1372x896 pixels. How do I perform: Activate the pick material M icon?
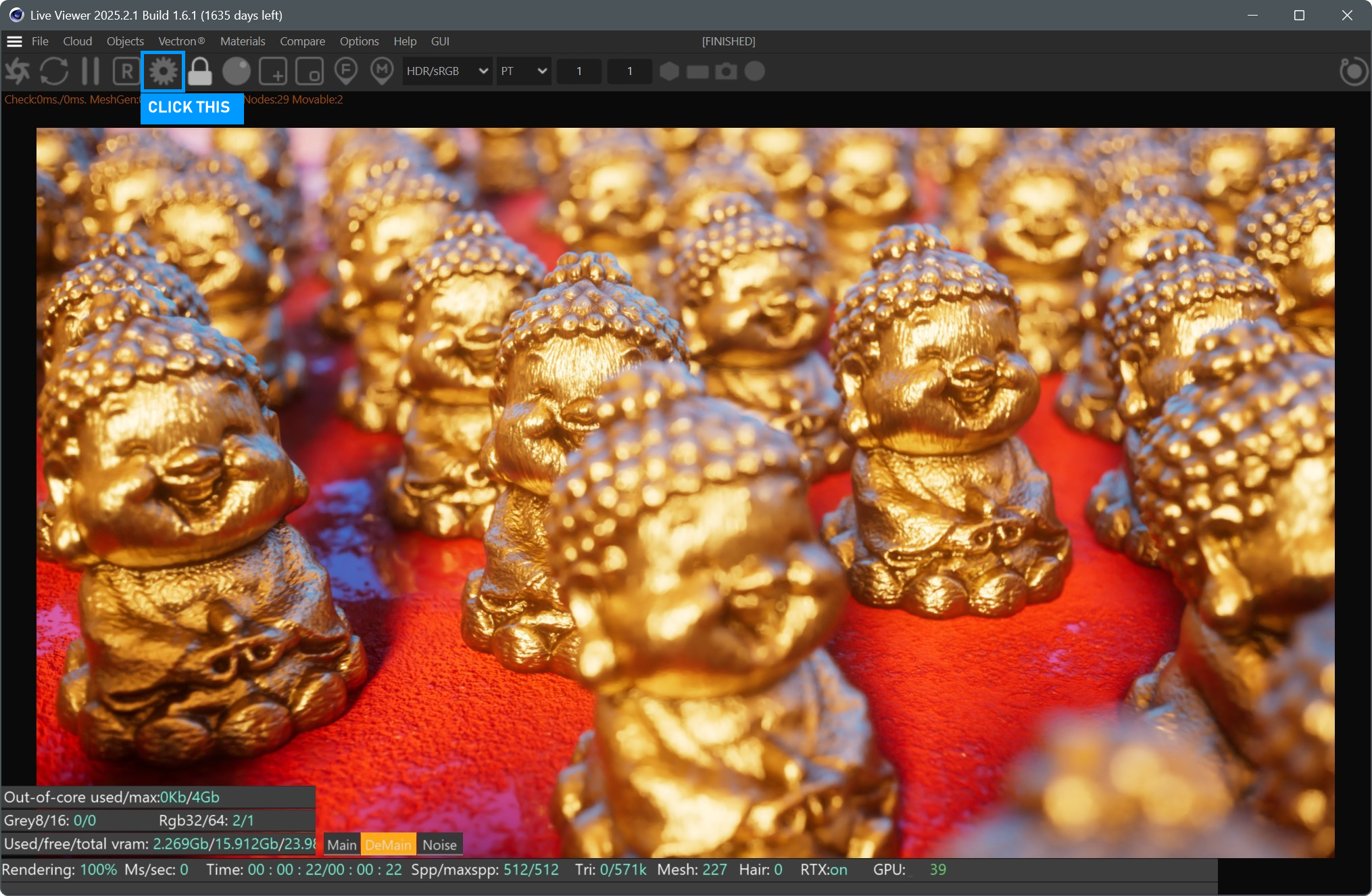[x=383, y=70]
